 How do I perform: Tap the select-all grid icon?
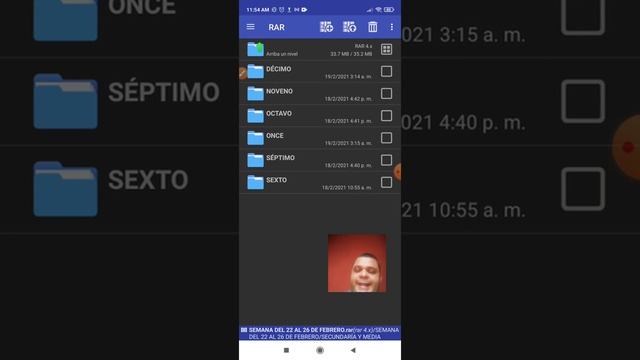pos(386,49)
